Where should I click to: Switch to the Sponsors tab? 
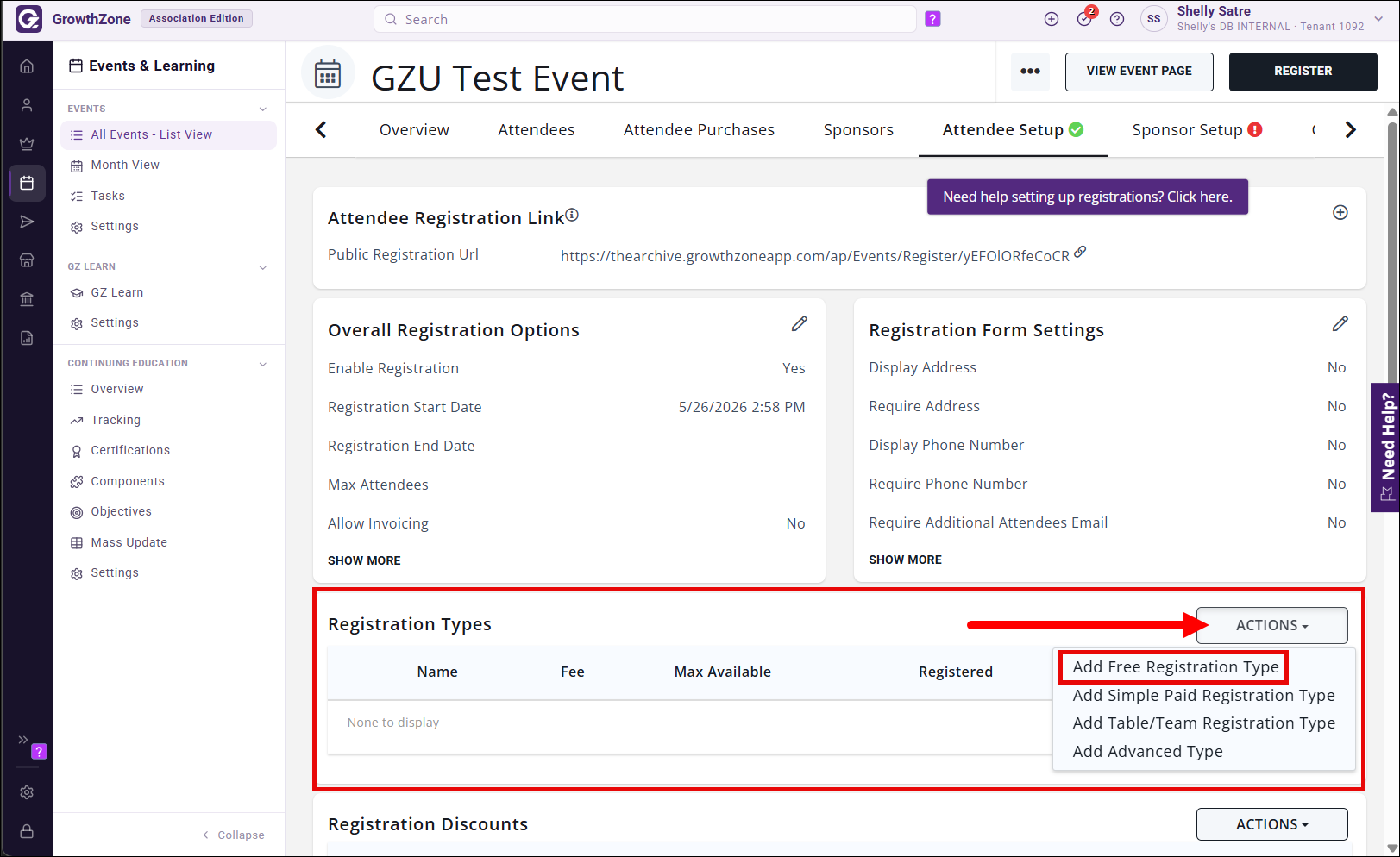pyautogui.click(x=858, y=130)
